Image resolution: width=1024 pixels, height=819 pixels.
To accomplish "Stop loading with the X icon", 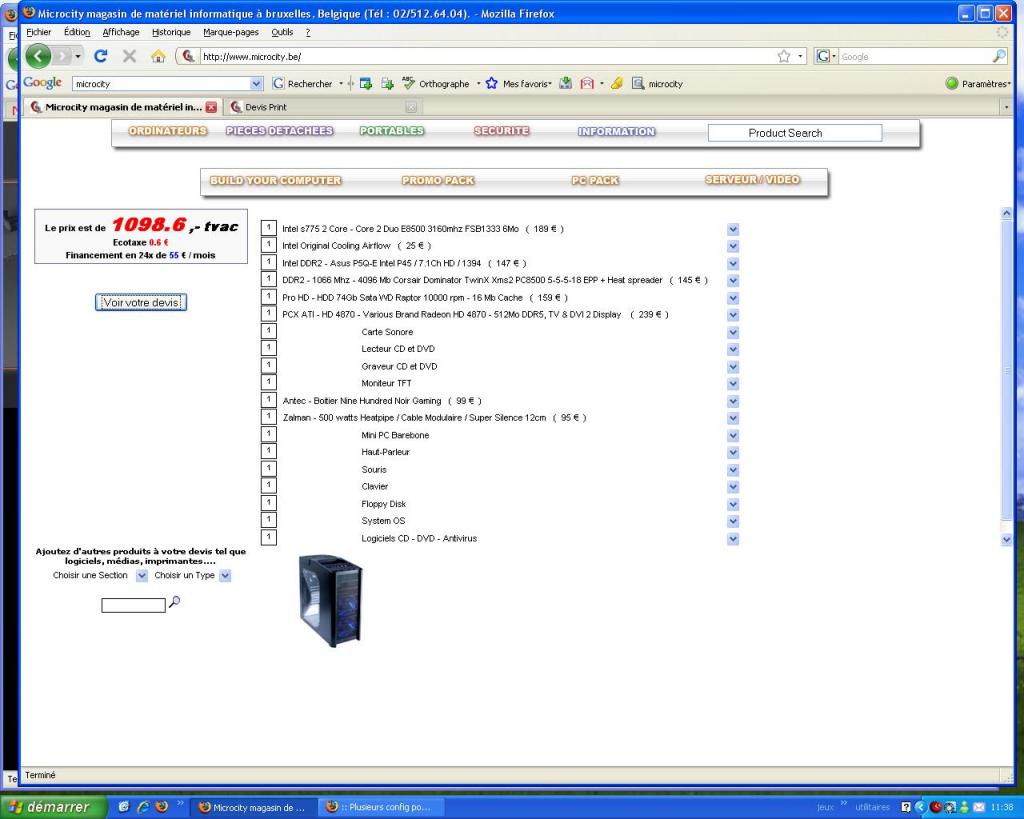I will tap(129, 56).
